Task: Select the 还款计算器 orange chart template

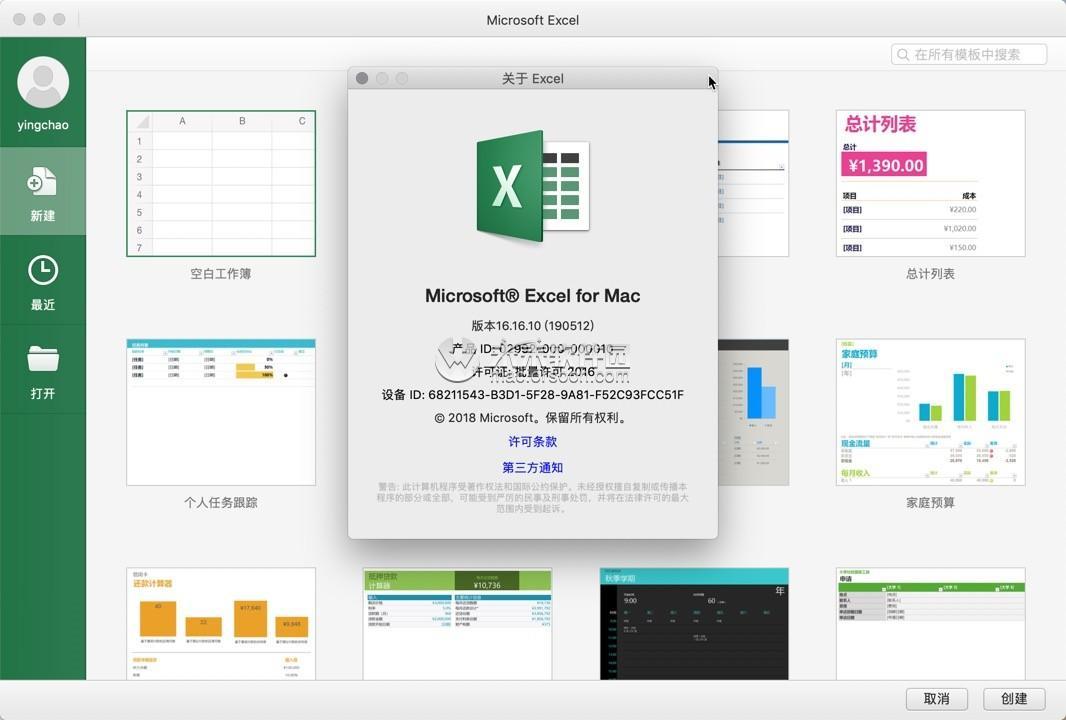Action: point(221,624)
